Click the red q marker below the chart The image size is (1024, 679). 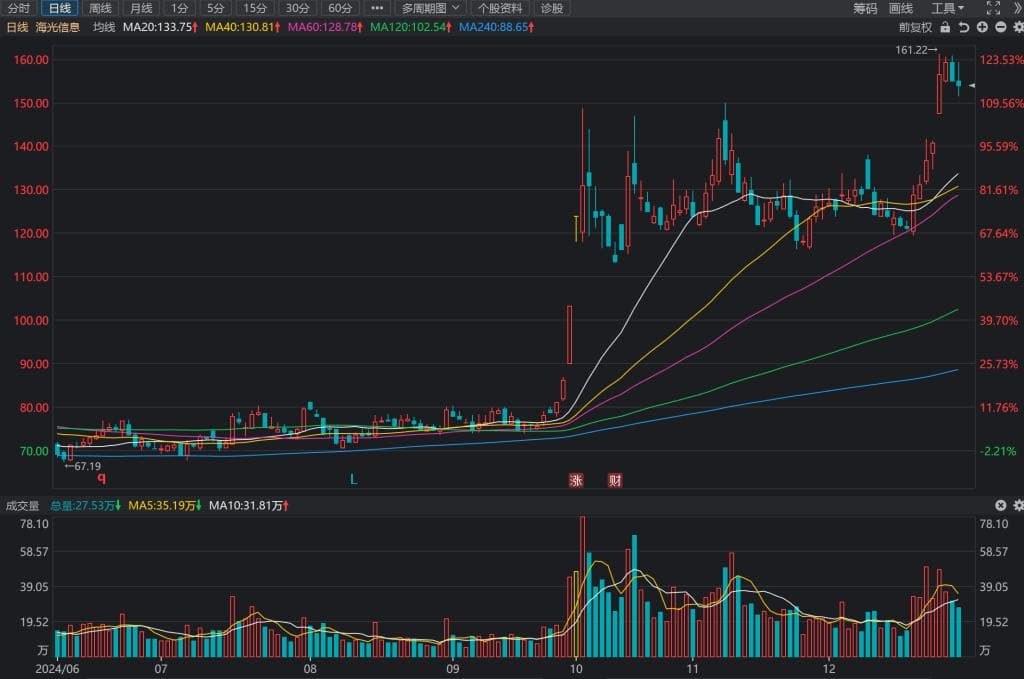click(x=101, y=478)
